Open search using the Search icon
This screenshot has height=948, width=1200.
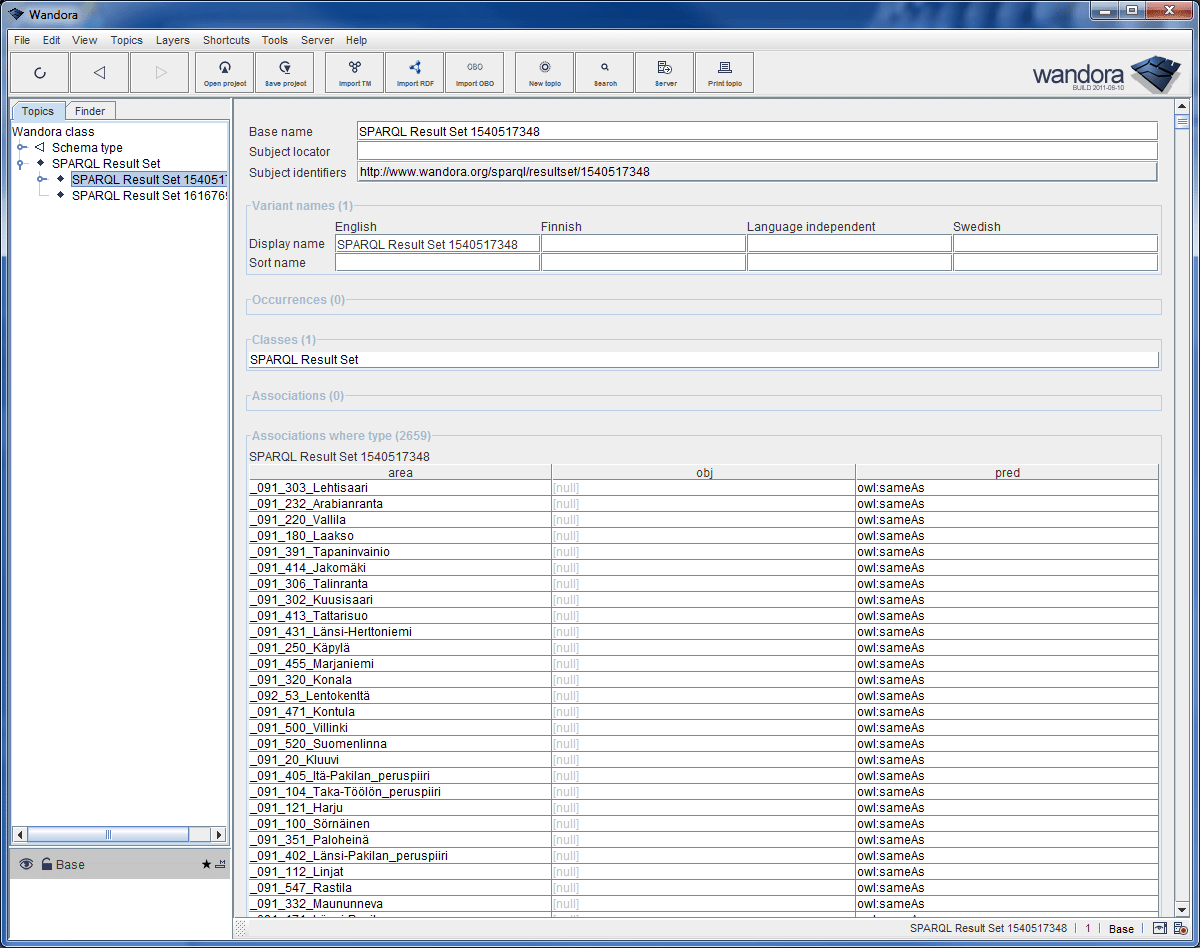(x=604, y=71)
